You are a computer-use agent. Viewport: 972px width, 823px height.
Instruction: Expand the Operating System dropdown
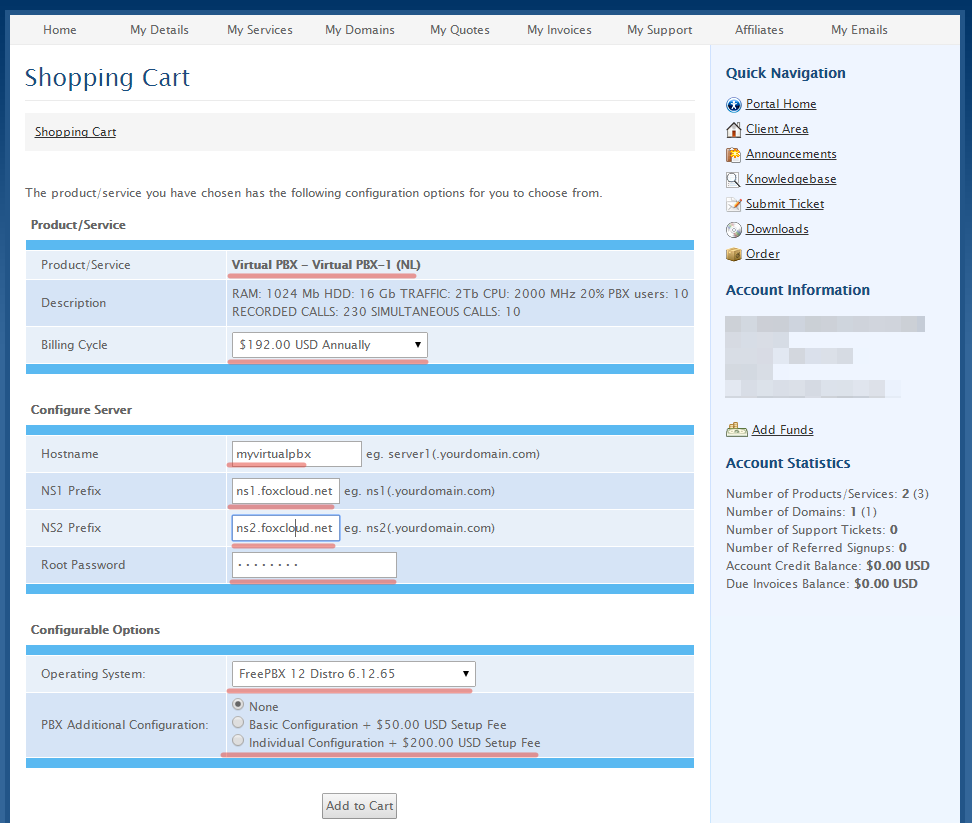pyautogui.click(x=353, y=674)
